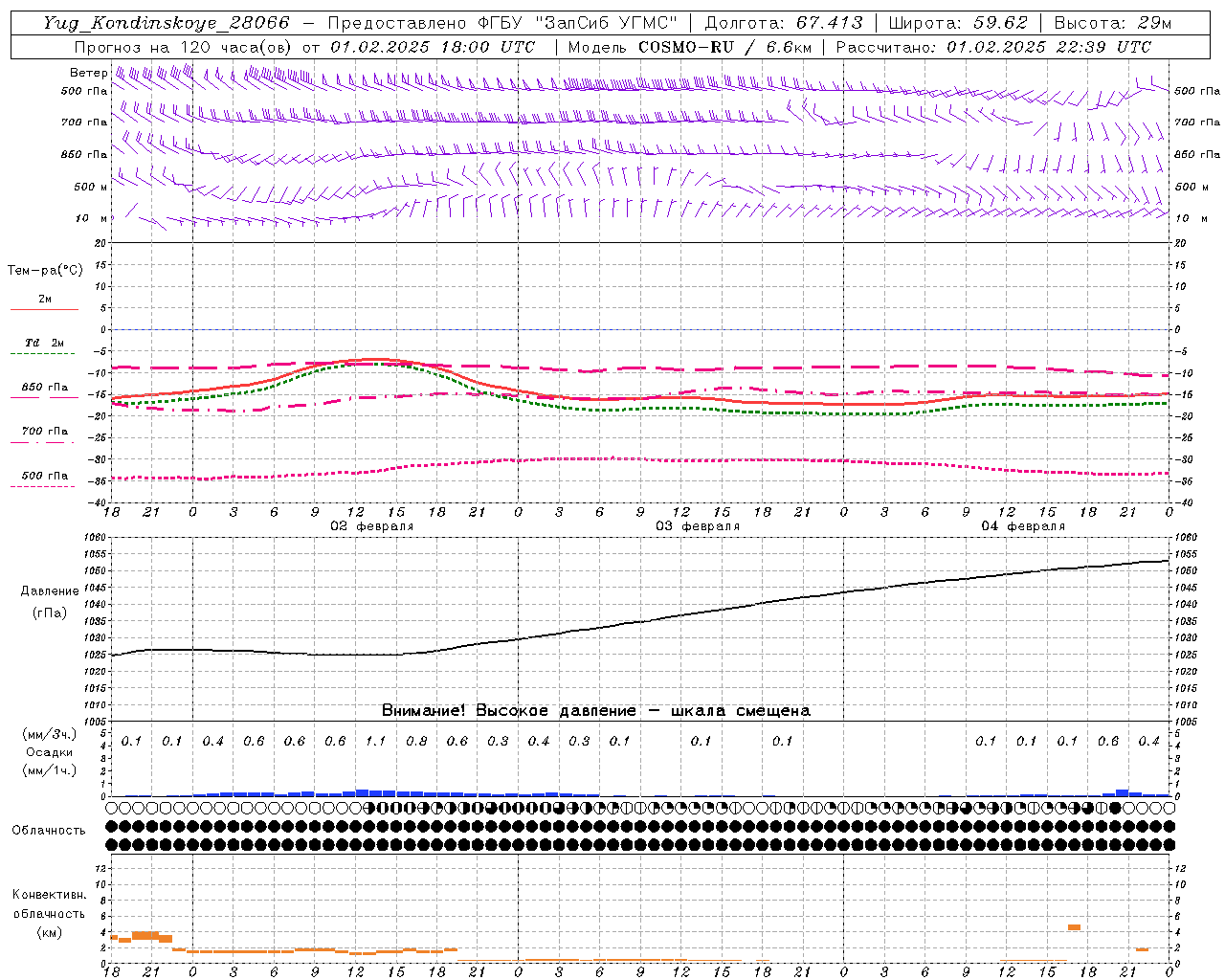1225x980 pixels.
Task: Click the 0.8 precipitation amount value
Action: (x=416, y=741)
